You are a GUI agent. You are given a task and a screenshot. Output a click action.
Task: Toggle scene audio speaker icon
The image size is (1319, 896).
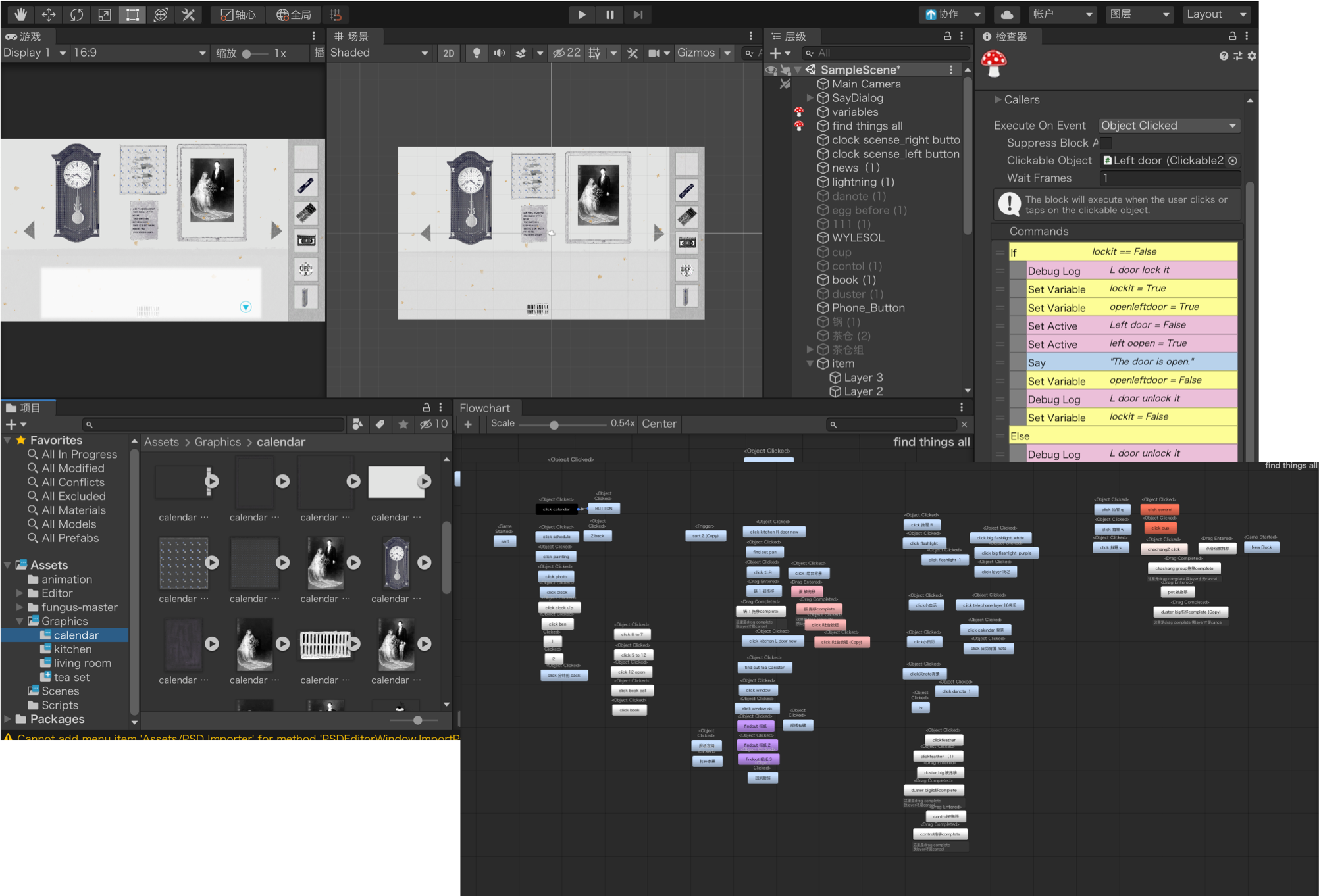pos(500,53)
